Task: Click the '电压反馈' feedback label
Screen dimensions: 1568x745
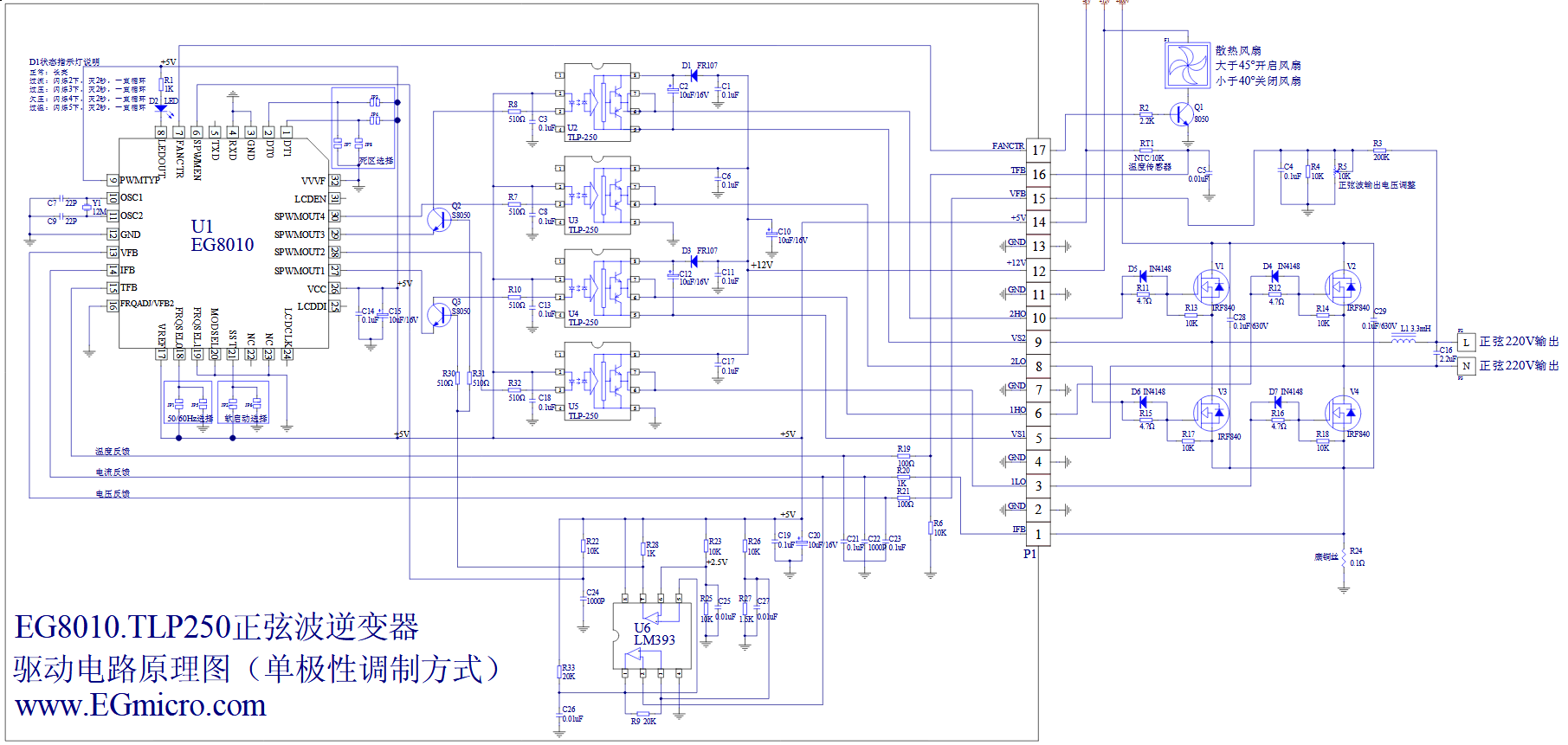Action: (x=113, y=494)
